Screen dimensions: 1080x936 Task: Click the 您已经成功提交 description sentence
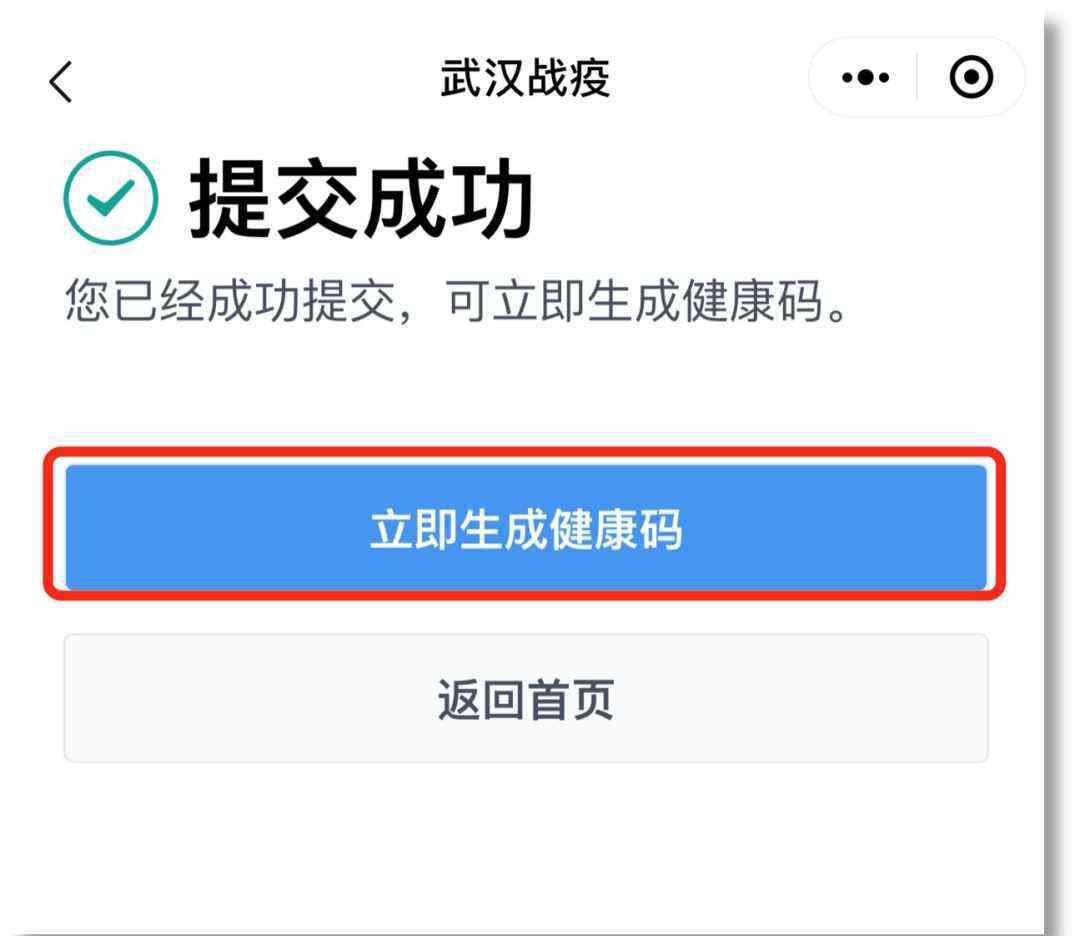click(x=457, y=302)
